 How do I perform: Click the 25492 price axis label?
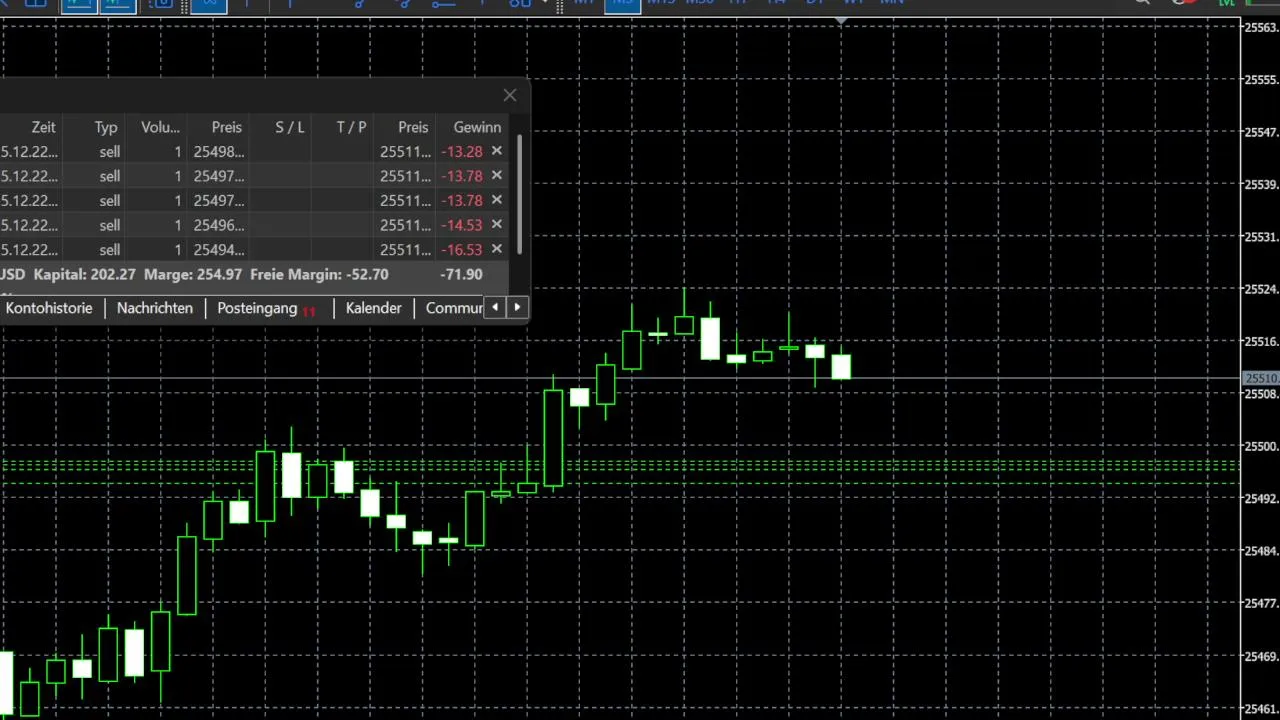1260,498
